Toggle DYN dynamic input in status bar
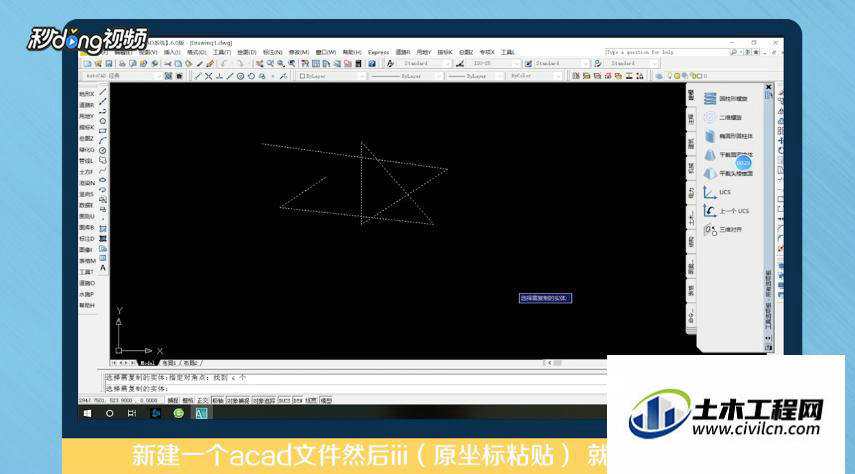Viewport: 855px width, 474px height. tap(298, 400)
